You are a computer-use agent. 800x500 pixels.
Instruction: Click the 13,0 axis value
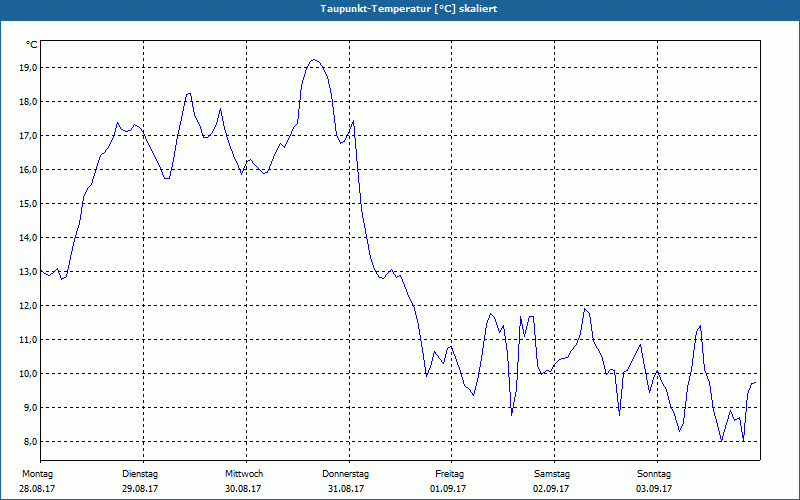coord(27,272)
